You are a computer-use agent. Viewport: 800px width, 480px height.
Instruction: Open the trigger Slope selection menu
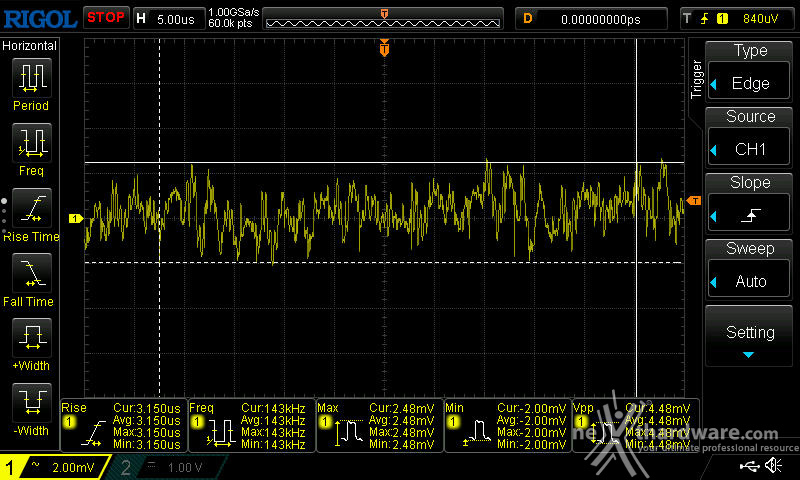749,215
